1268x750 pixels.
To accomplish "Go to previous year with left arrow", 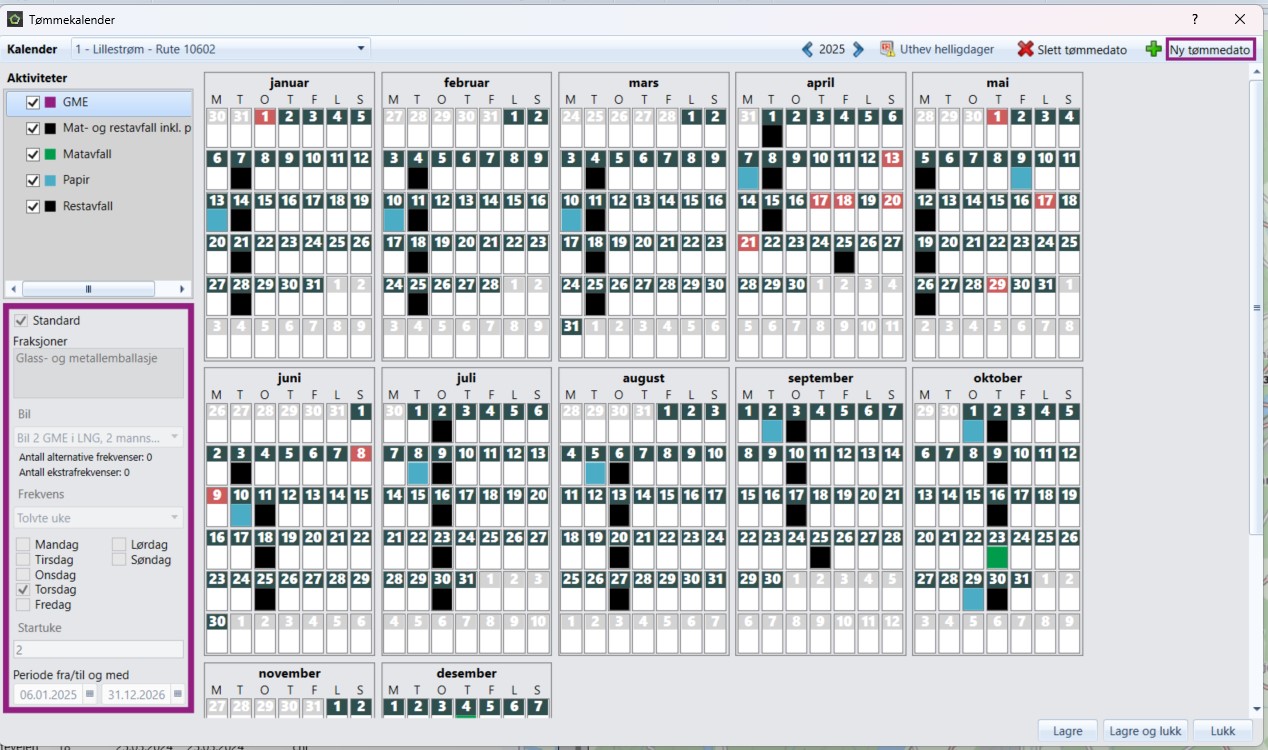I will 807,49.
